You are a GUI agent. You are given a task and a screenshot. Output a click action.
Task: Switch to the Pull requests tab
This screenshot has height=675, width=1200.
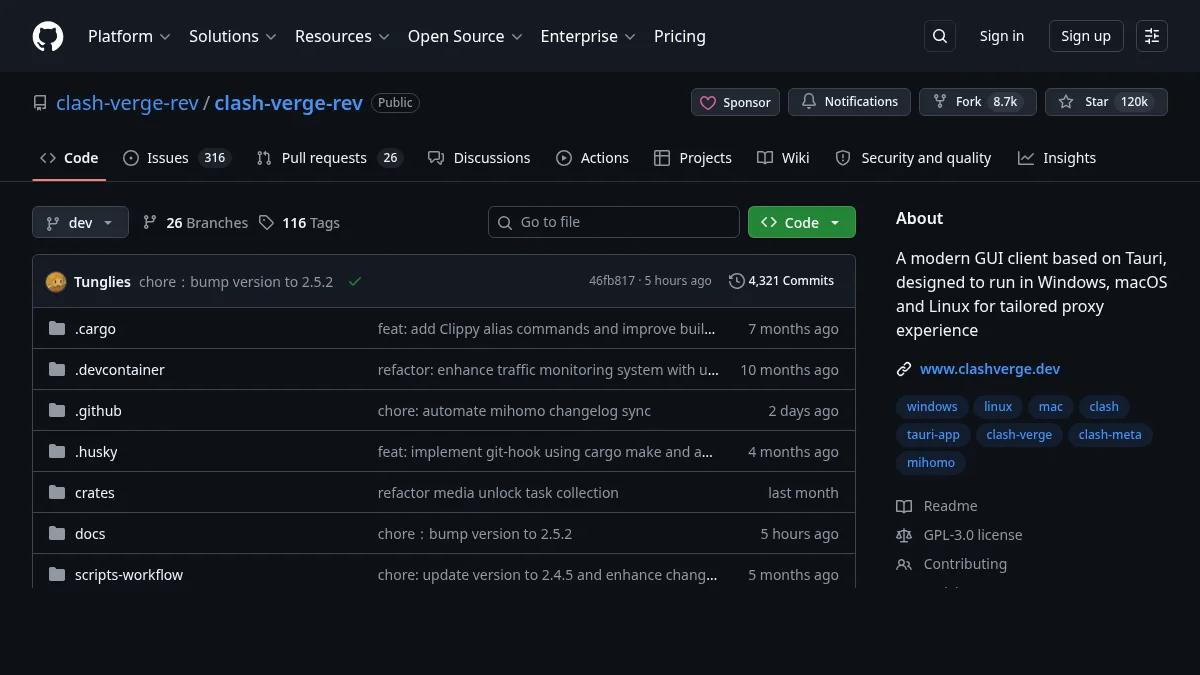coord(329,158)
